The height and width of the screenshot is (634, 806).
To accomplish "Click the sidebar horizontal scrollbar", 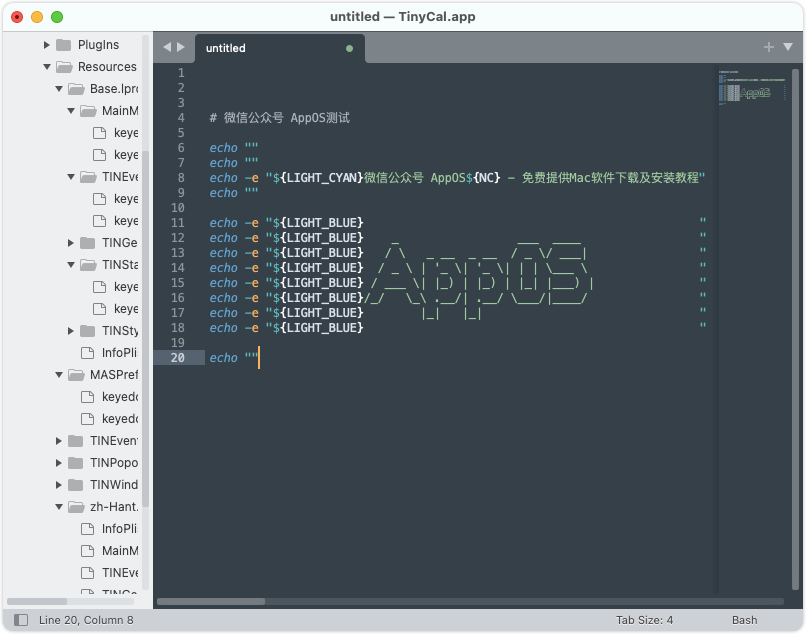I will 37,601.
